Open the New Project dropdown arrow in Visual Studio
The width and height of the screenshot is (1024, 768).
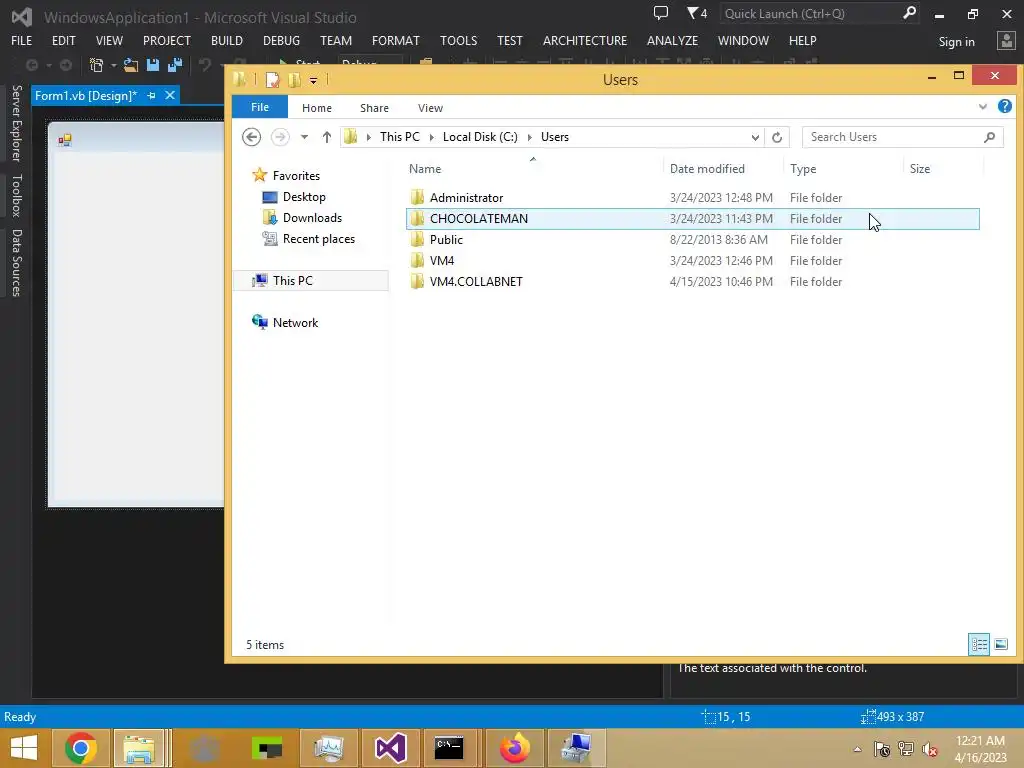[x=114, y=65]
